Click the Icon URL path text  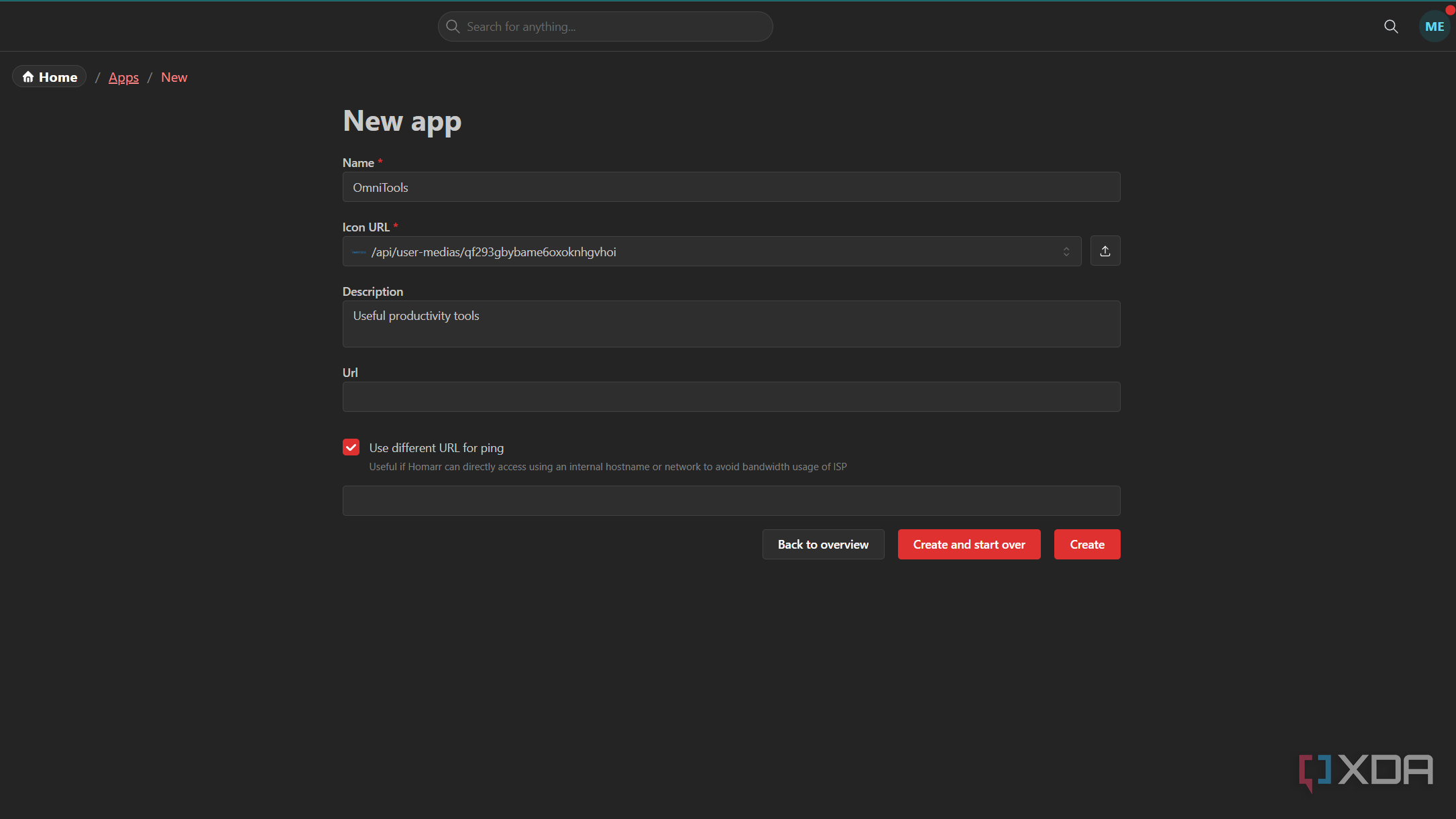(x=494, y=252)
